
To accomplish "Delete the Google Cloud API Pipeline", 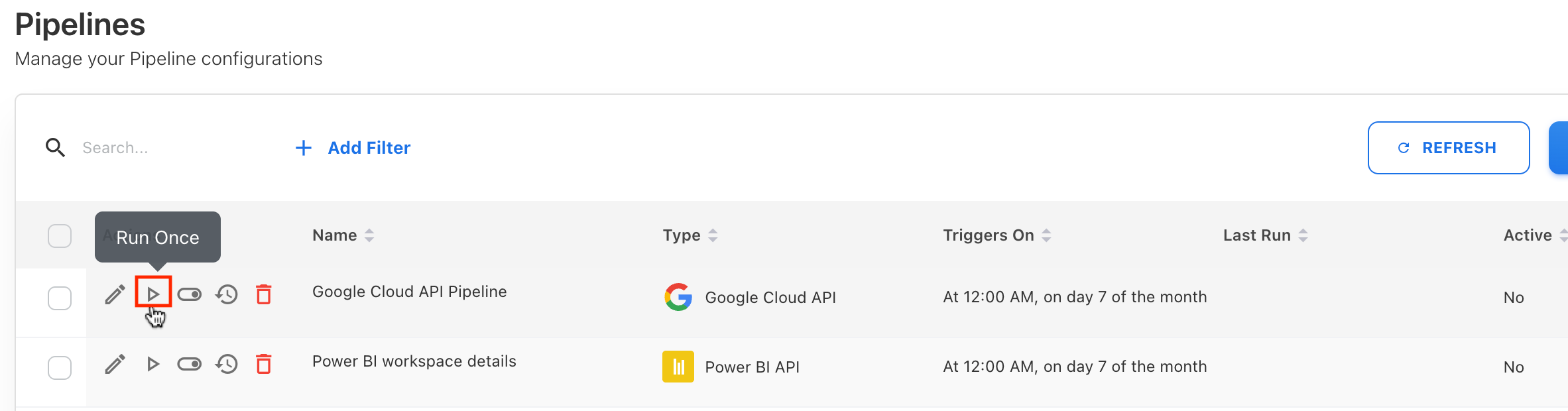I will point(264,294).
